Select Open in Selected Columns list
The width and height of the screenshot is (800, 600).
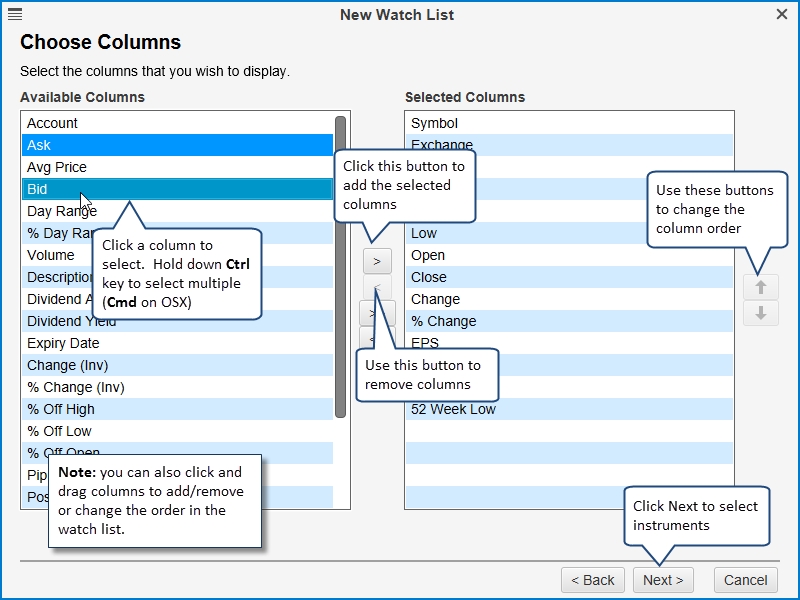tap(569, 255)
